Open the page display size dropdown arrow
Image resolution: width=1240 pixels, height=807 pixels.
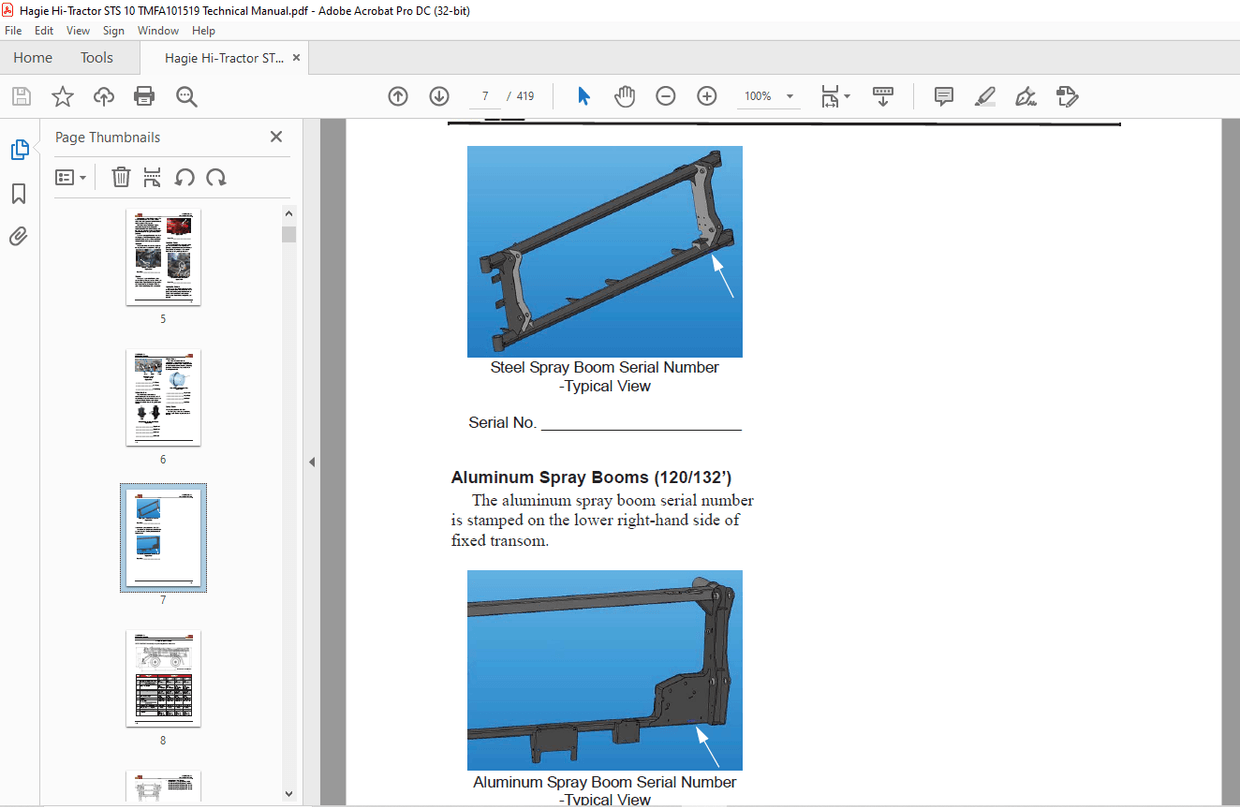tap(847, 96)
